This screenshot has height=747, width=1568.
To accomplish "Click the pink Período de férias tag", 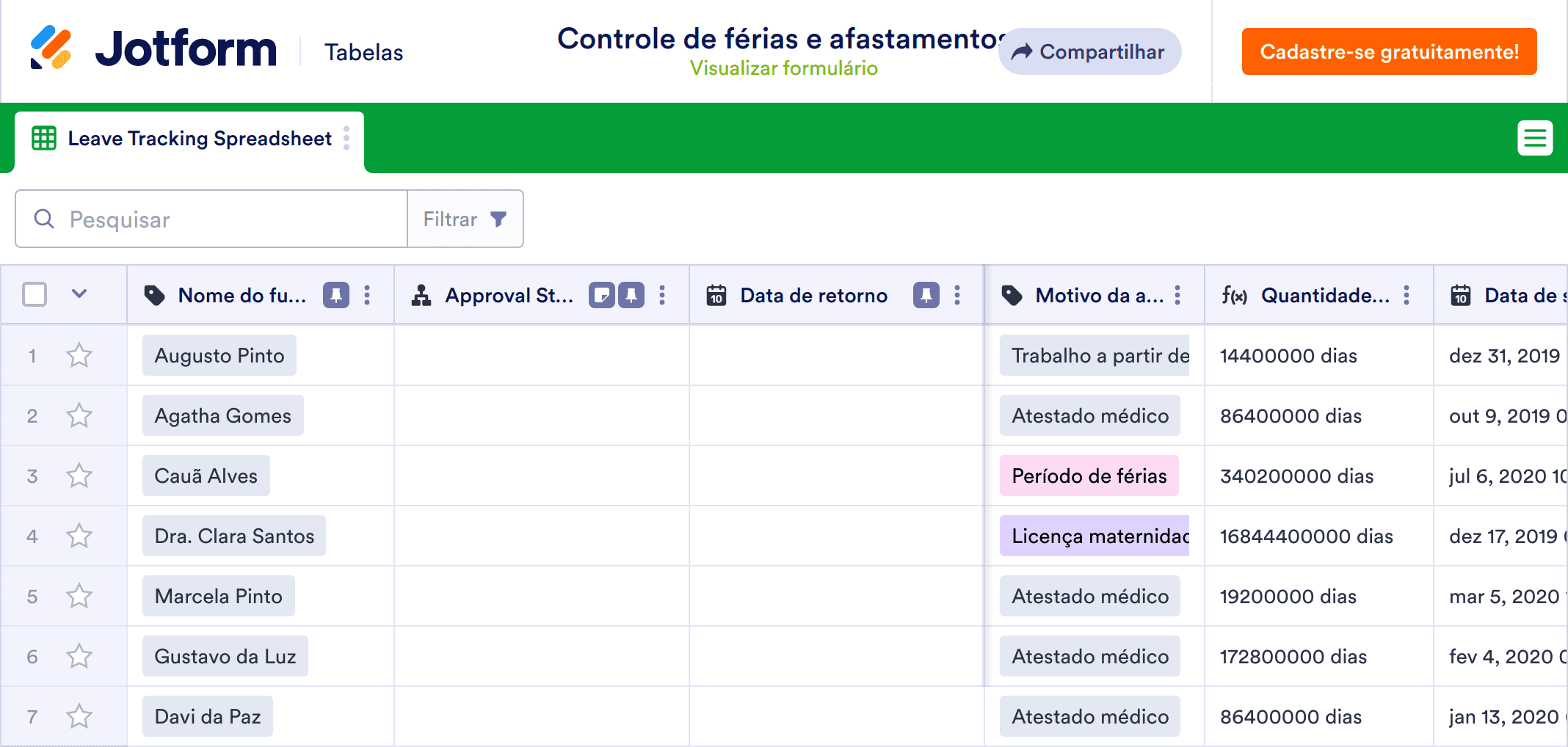I will point(1089,476).
